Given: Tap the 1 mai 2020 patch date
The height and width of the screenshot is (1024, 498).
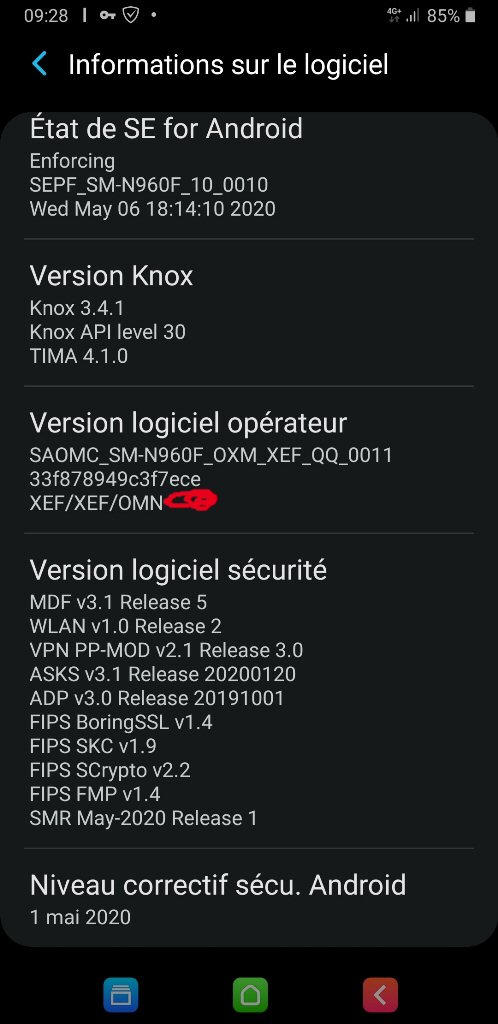Looking at the screenshot, I should 80,916.
